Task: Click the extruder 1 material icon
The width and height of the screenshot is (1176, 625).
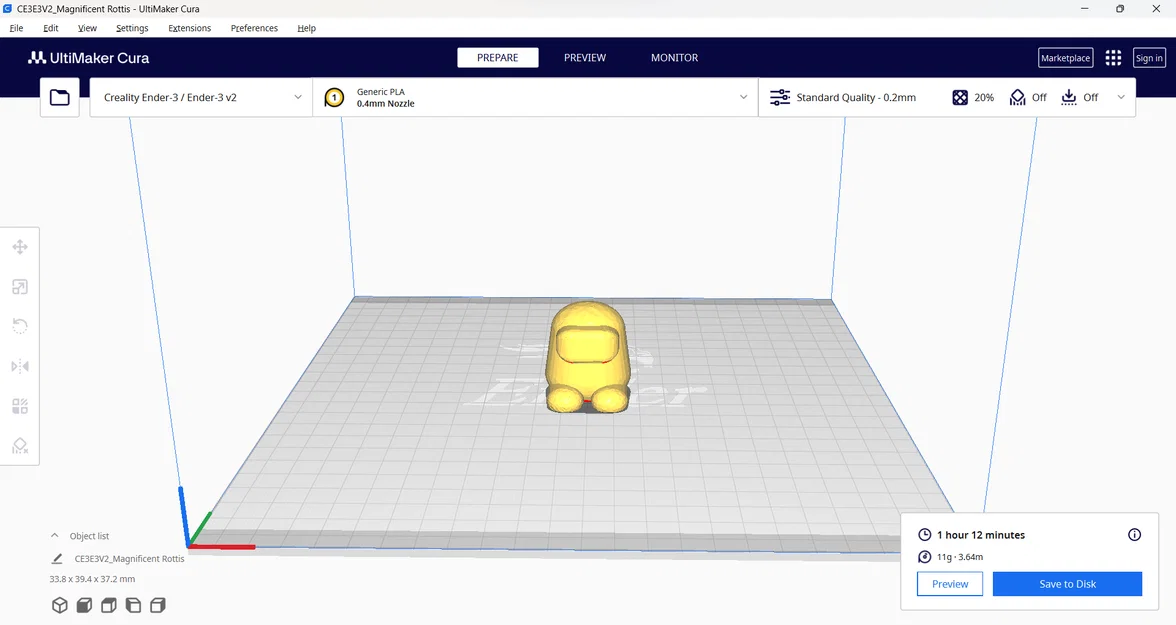Action: point(334,98)
